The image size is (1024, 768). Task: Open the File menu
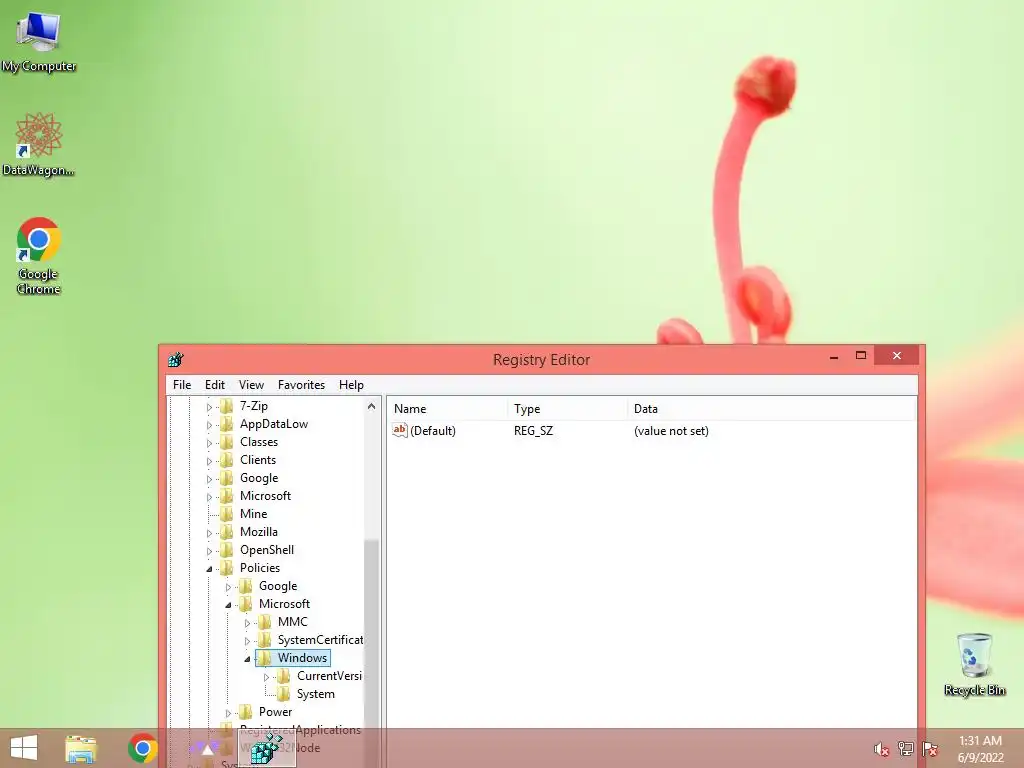click(x=182, y=385)
